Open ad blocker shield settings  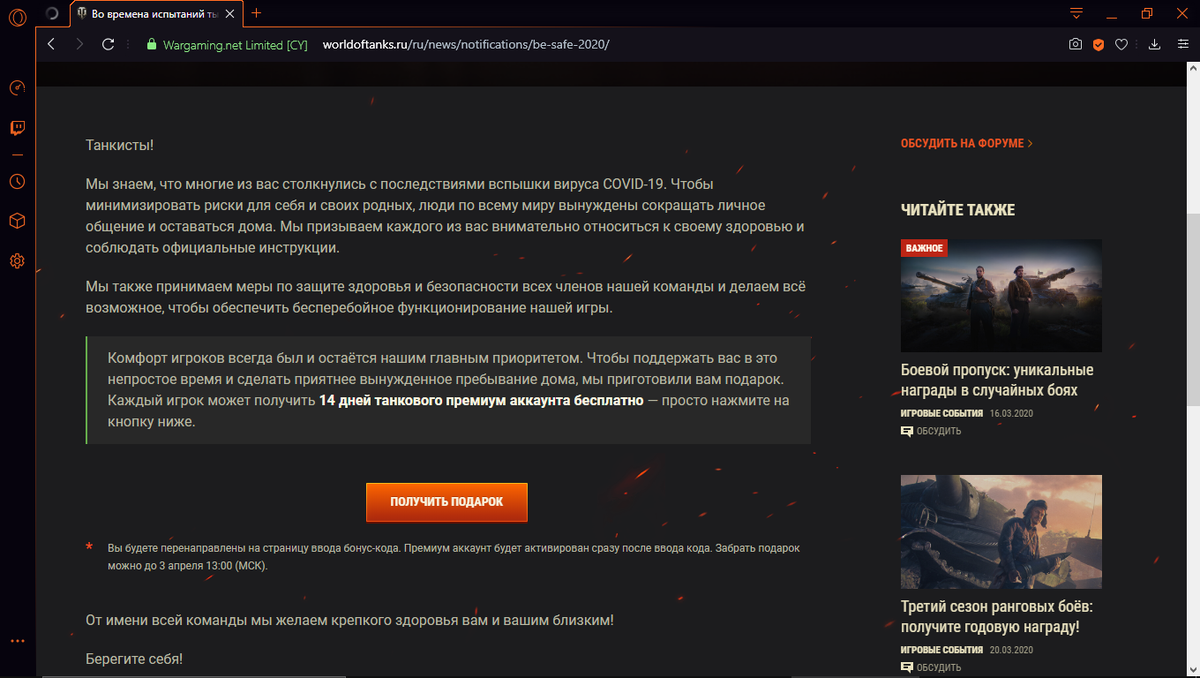tap(1098, 45)
